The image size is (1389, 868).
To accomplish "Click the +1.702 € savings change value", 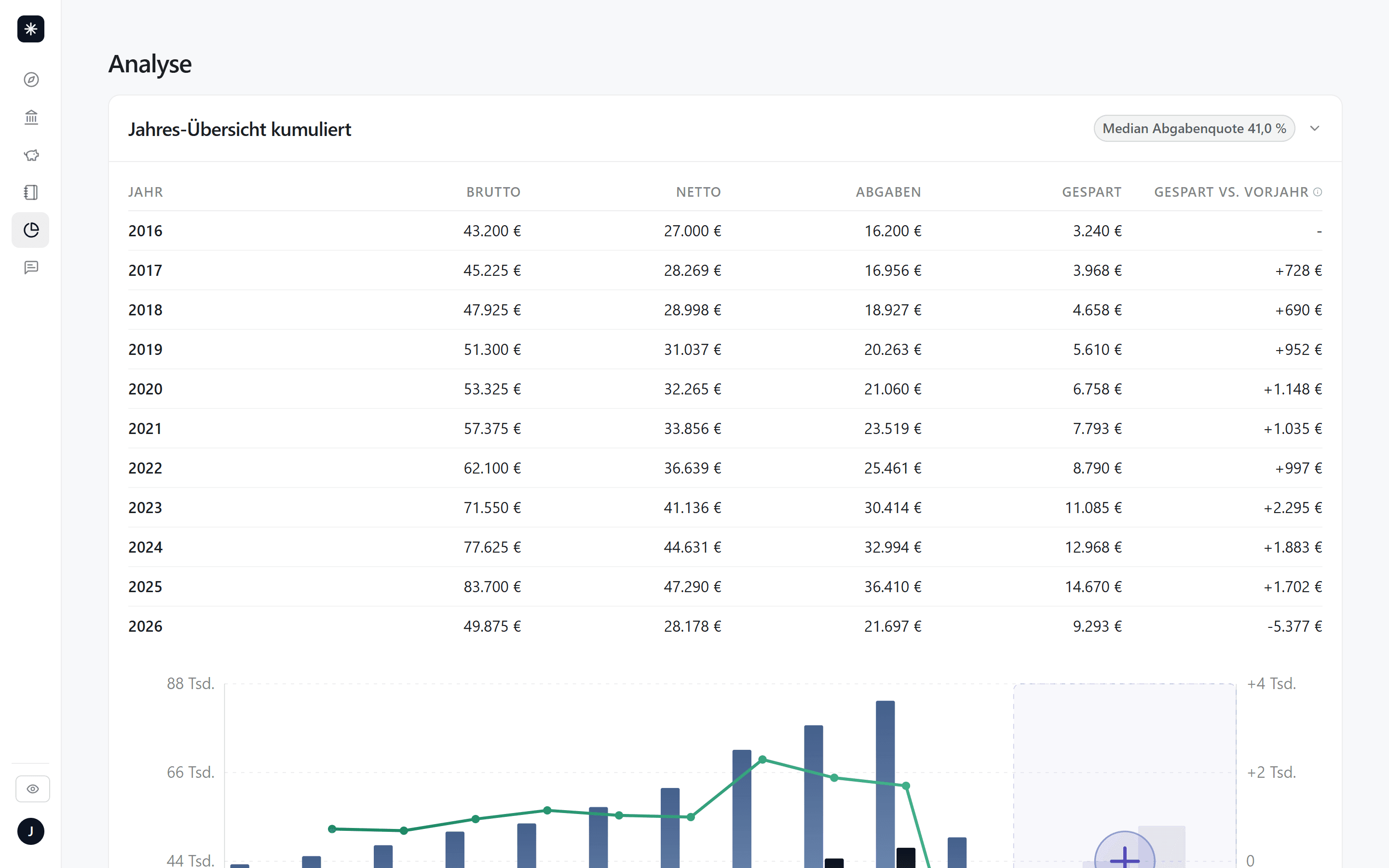I will click(x=1293, y=588).
